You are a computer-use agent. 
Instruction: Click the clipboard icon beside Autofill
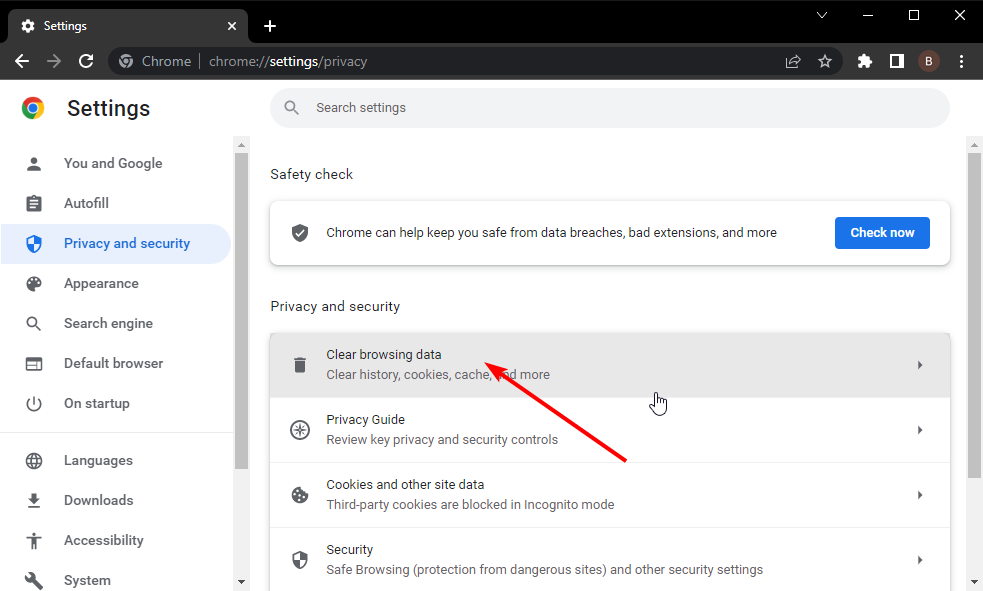point(34,203)
